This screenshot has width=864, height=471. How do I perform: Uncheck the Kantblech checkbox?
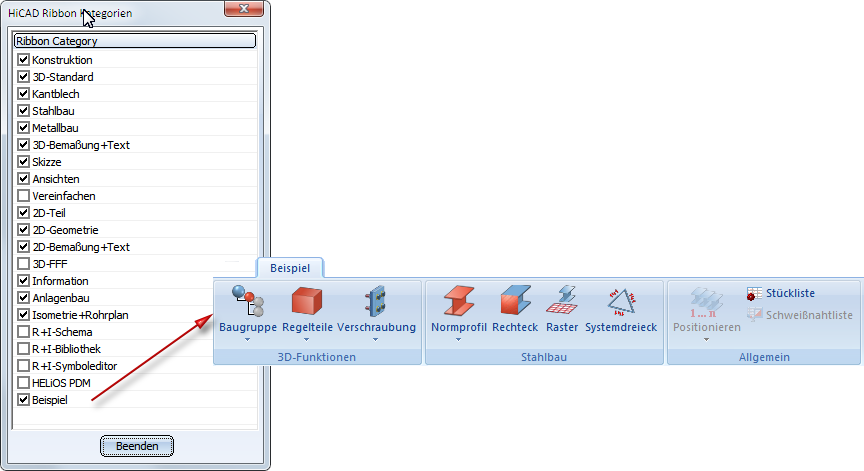tap(23, 94)
